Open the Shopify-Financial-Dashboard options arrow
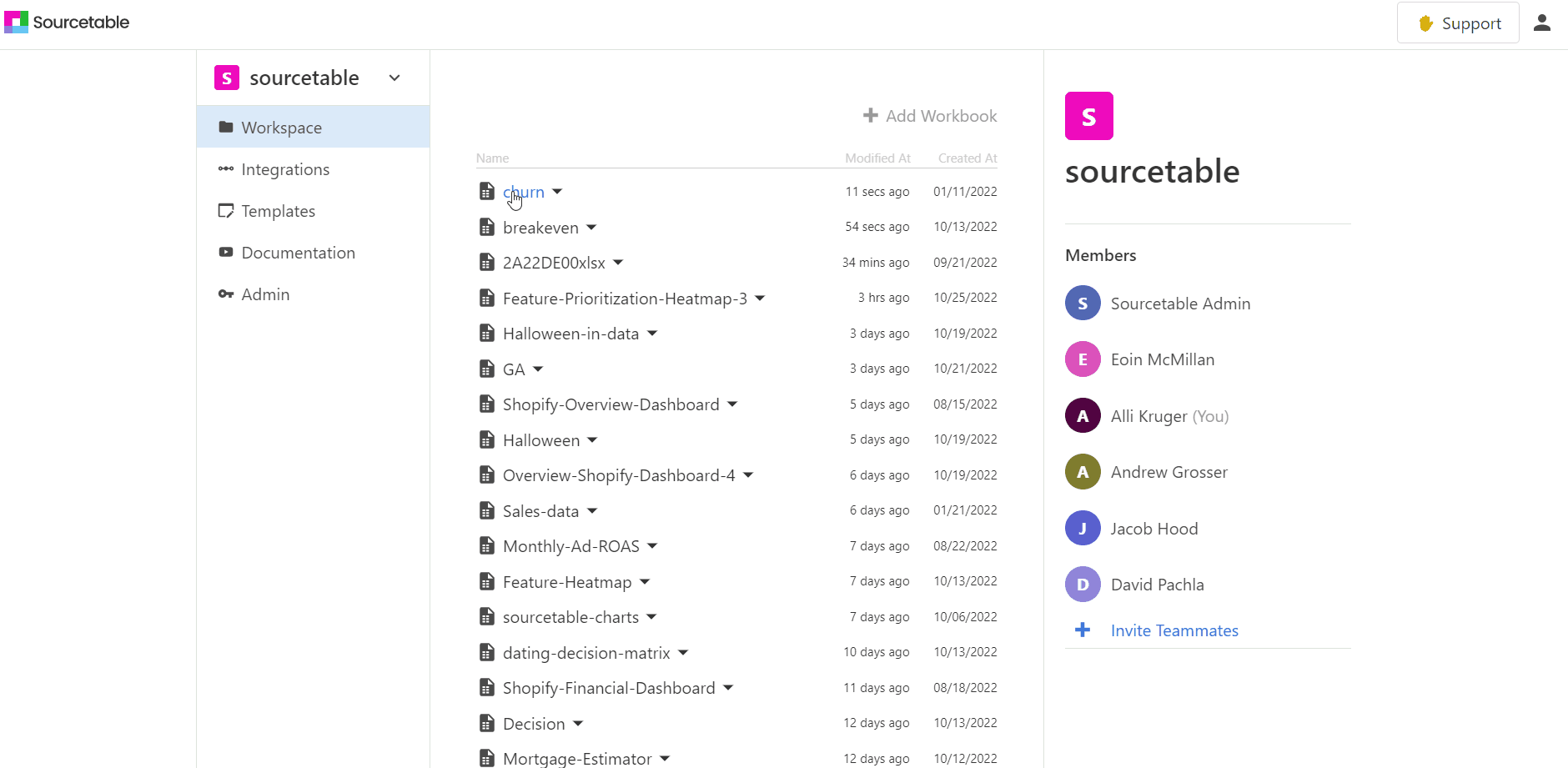This screenshot has width=1568, height=768. point(727,687)
